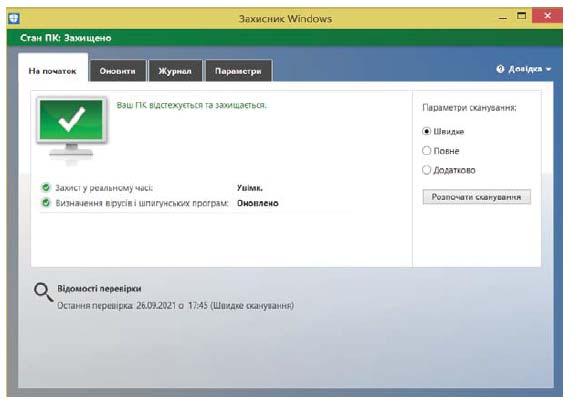This screenshot has height=407, width=580.
Task: Select the На початок tab
Action: point(53,71)
